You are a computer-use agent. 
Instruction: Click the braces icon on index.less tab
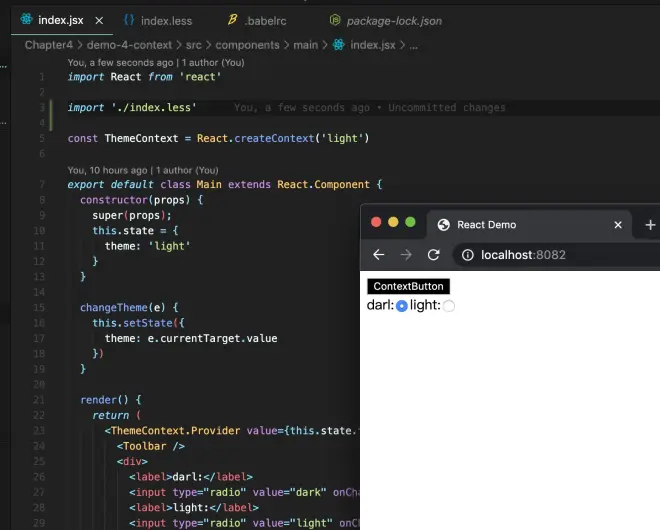[129, 20]
